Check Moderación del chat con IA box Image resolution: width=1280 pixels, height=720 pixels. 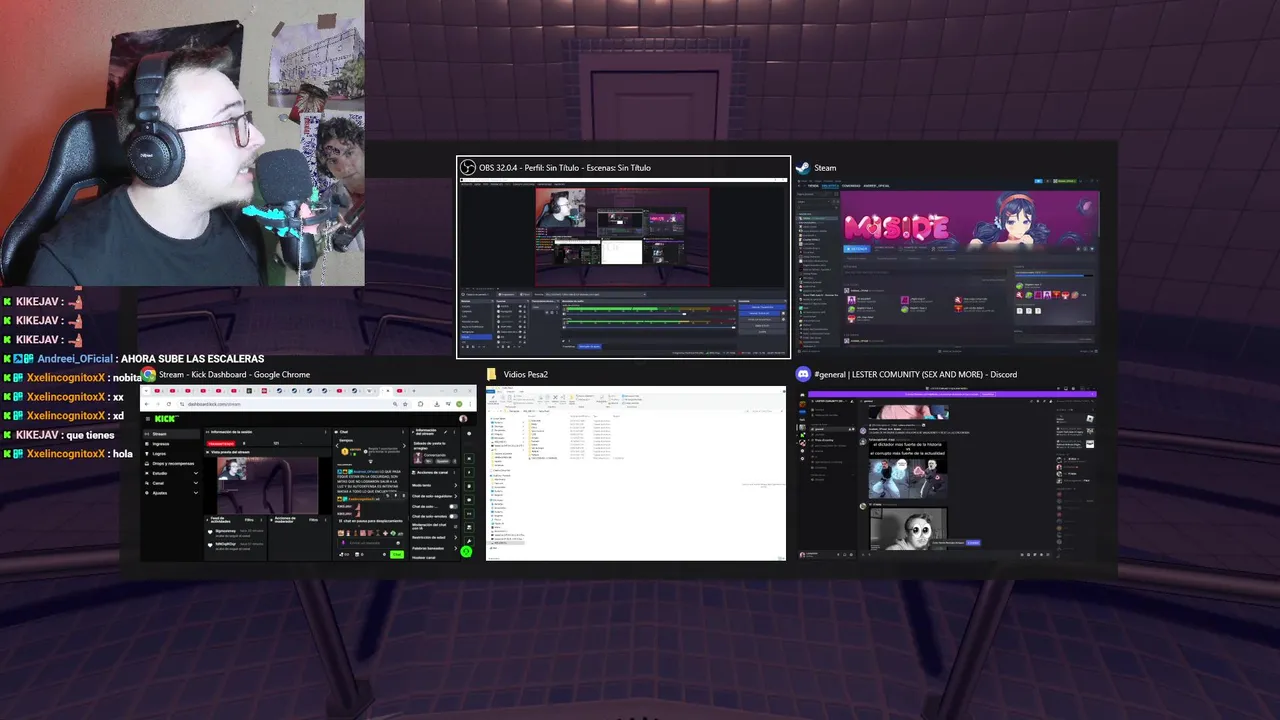click(x=455, y=527)
